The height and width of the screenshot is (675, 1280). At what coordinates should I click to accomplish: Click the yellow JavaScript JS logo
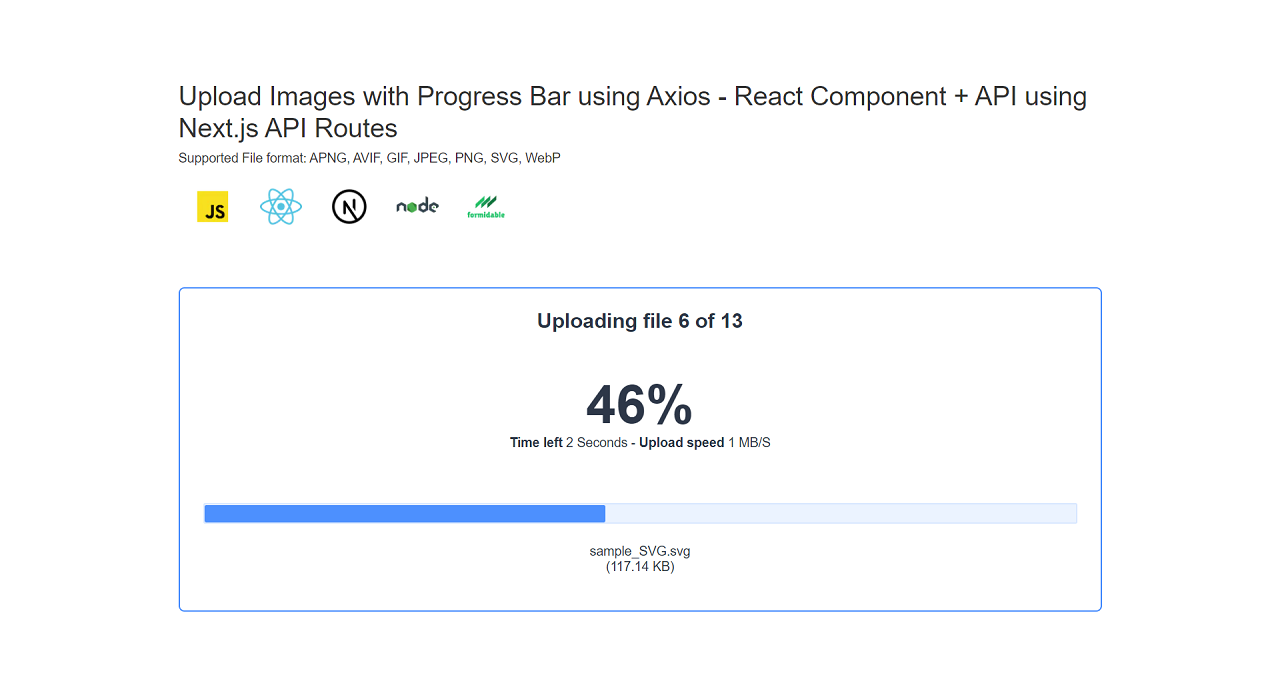(x=212, y=207)
